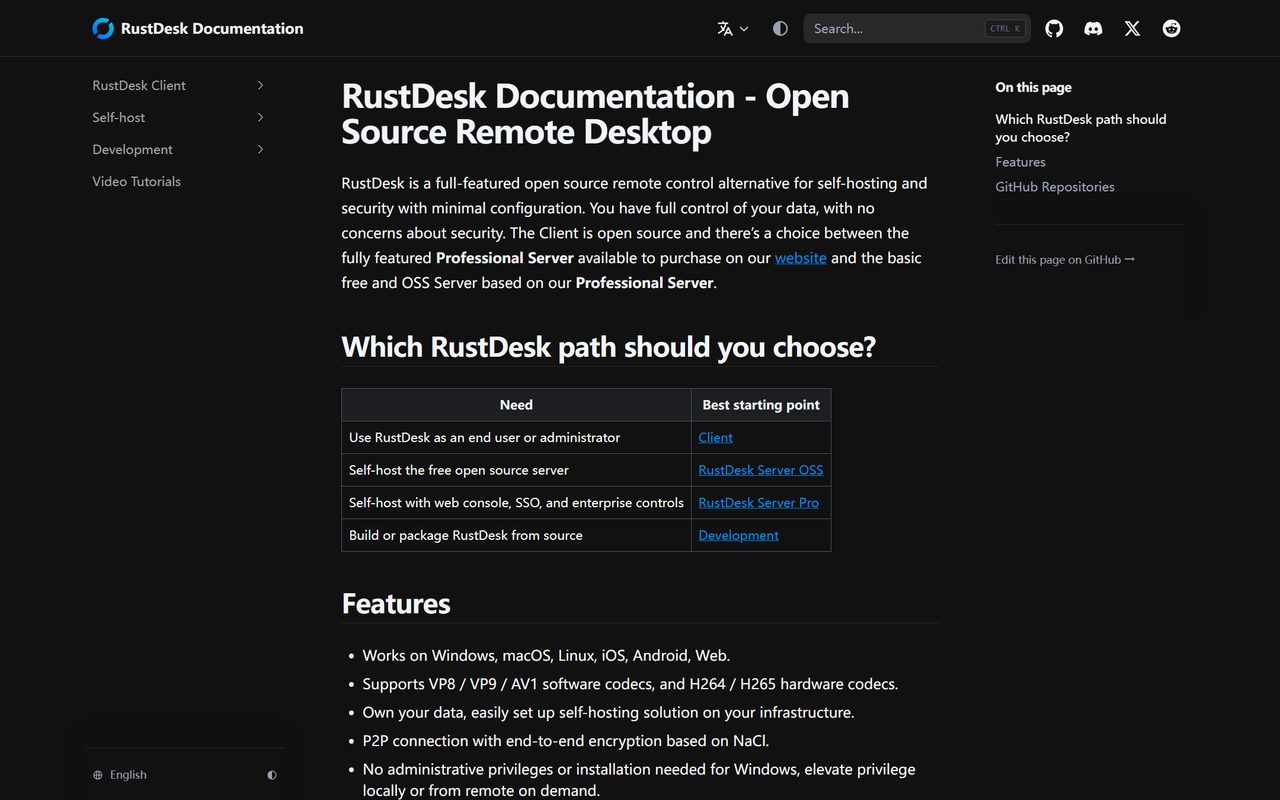Jump to 'Which RustDesk path should you choose?' in On this page

[x=1081, y=128]
